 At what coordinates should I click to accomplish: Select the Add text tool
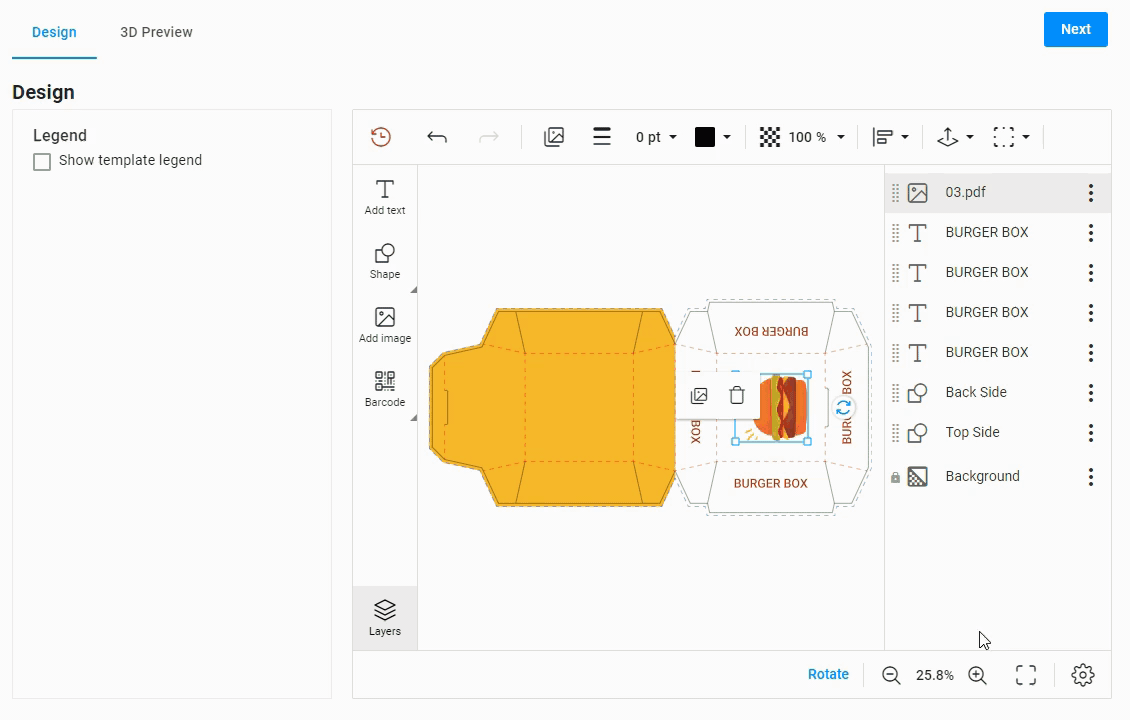point(385,197)
